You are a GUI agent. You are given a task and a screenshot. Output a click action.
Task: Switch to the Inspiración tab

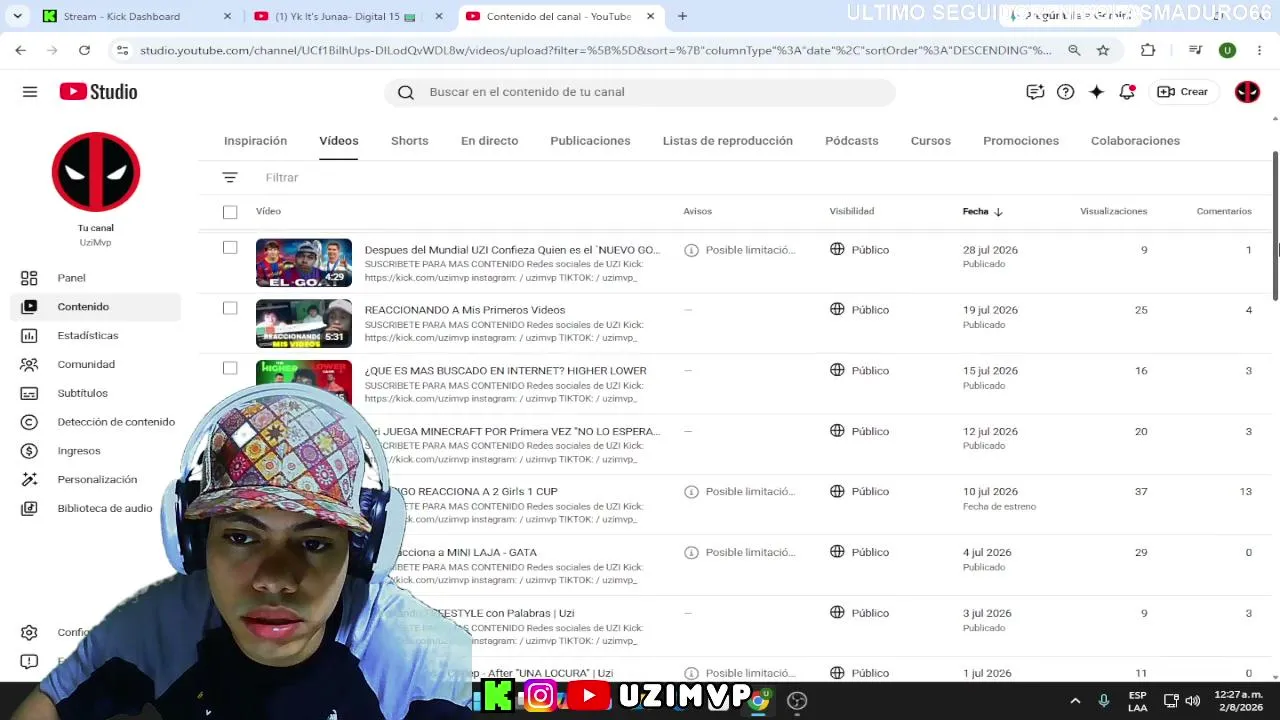tap(255, 141)
